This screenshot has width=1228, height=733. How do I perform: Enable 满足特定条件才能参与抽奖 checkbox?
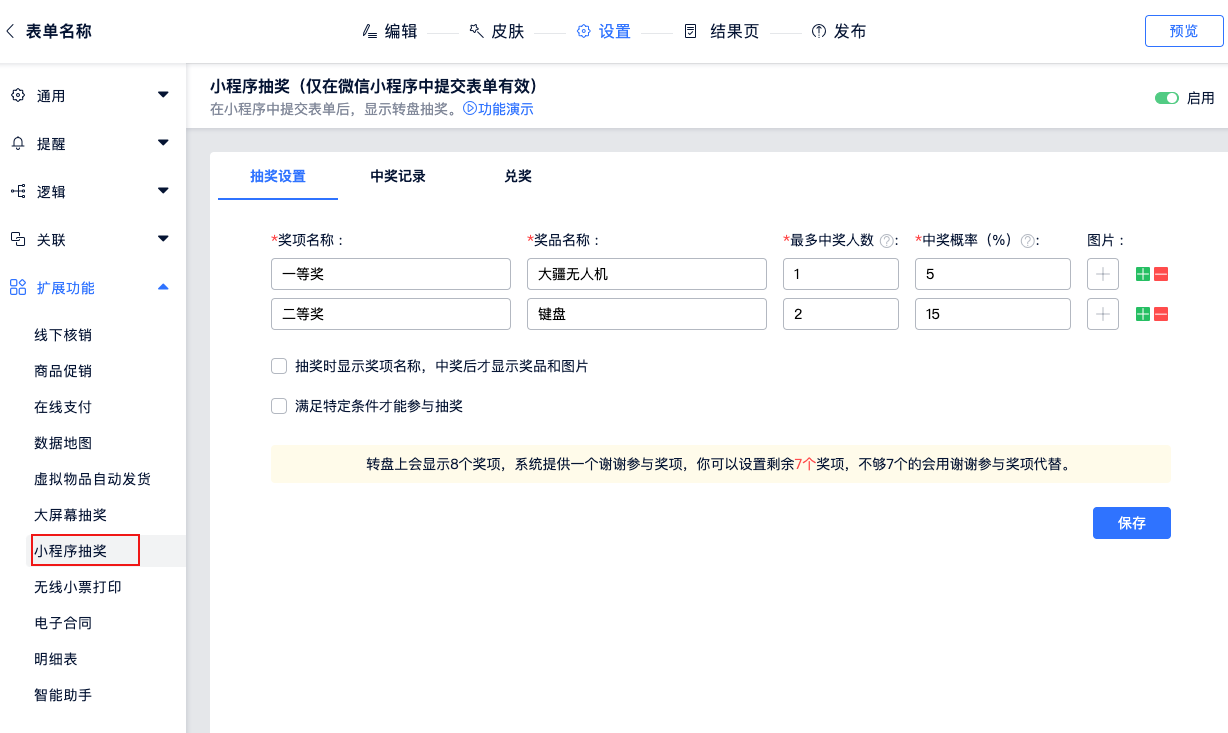(279, 406)
